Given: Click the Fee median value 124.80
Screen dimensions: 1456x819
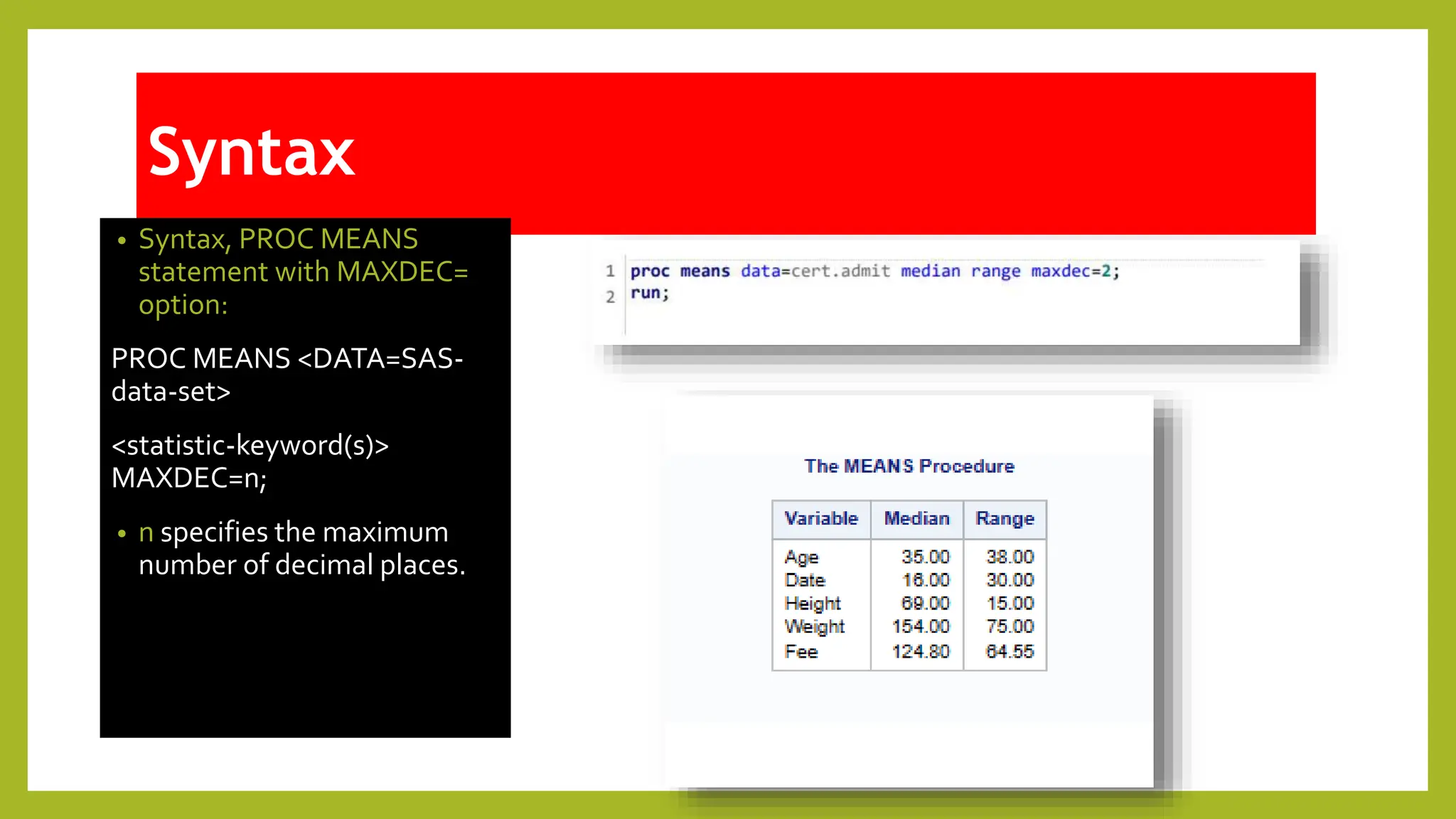Looking at the screenshot, I should pos(921,651).
